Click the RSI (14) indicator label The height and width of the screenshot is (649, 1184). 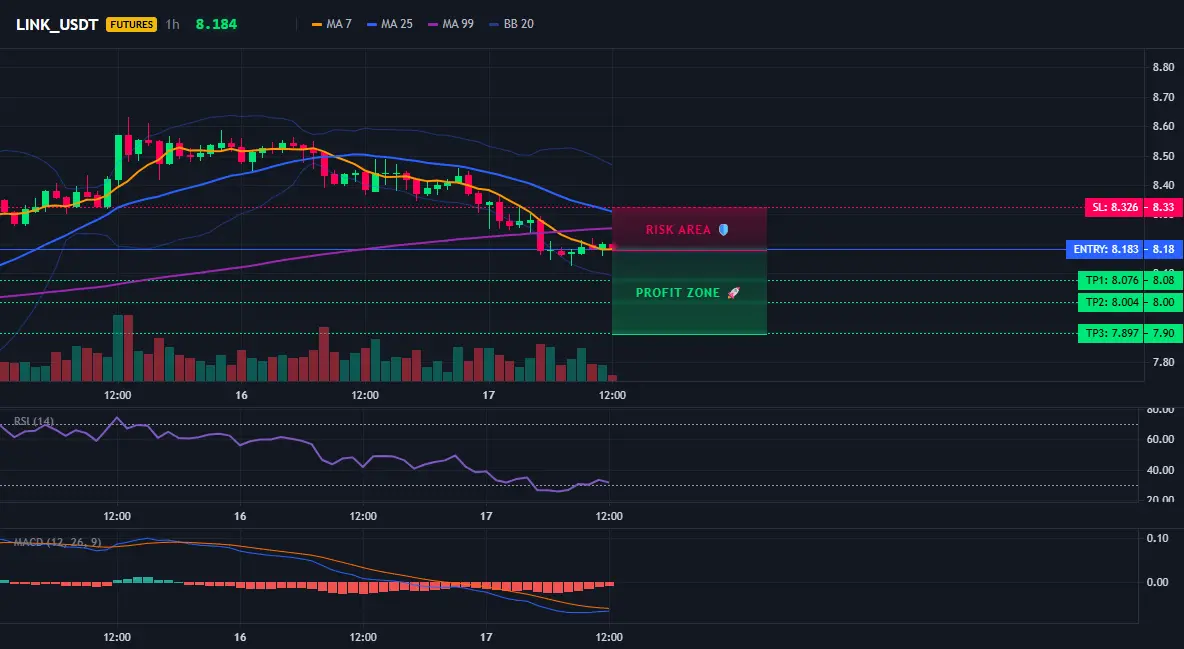[34, 422]
